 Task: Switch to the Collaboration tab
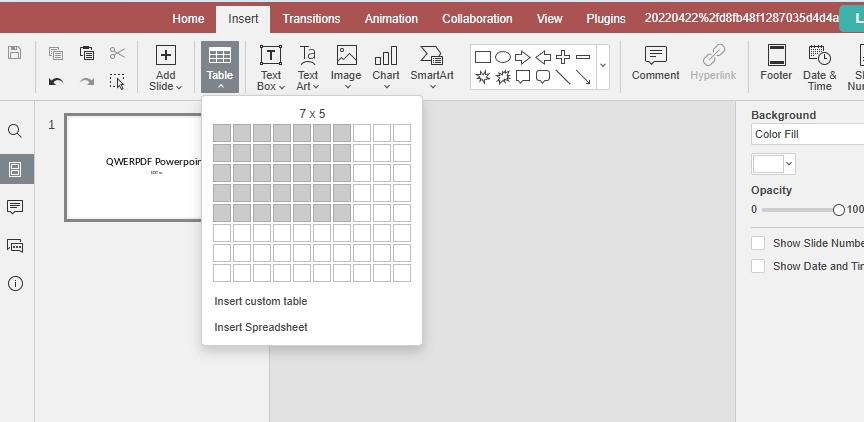[477, 19]
